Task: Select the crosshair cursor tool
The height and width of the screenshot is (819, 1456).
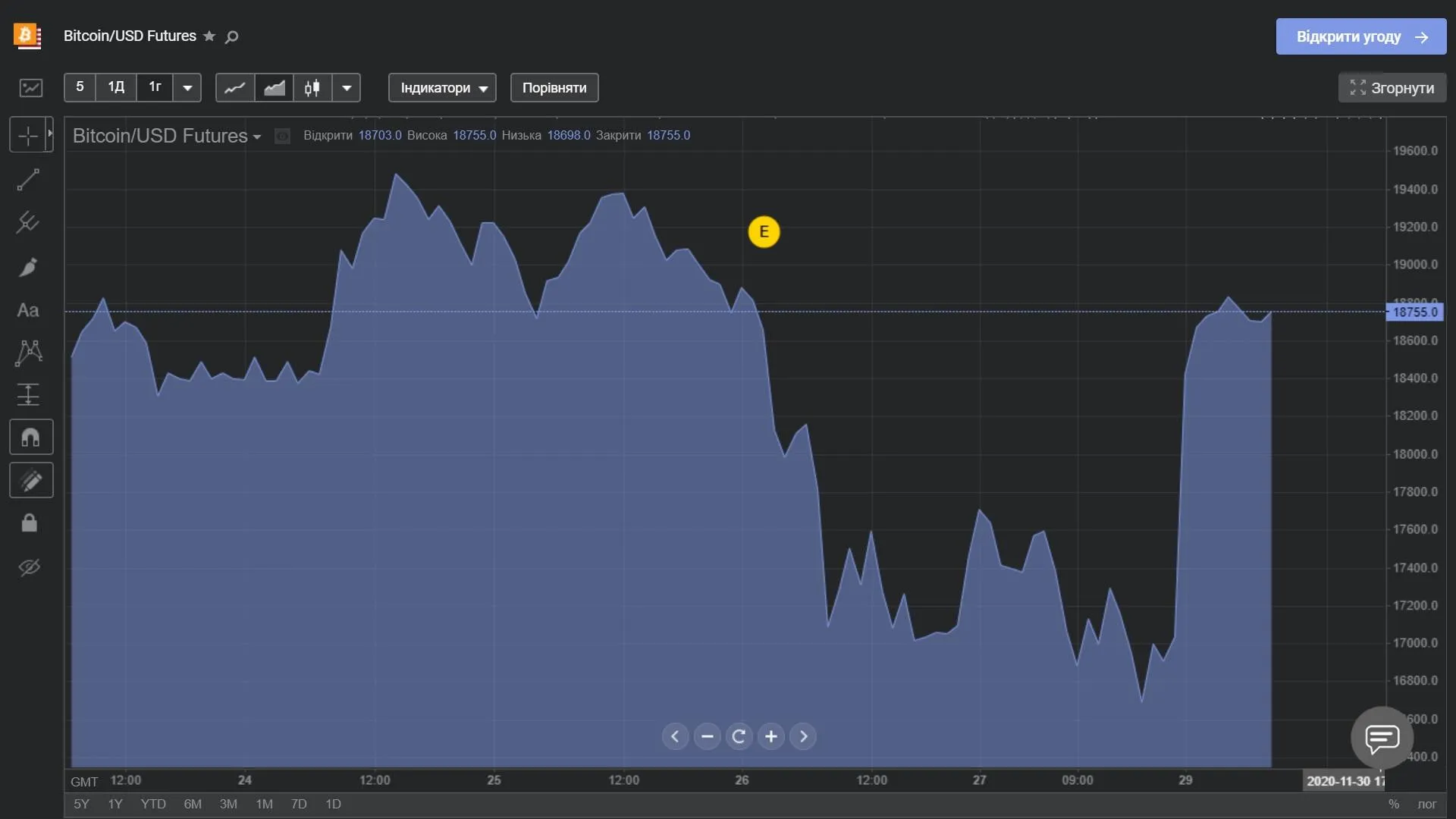Action: coord(28,136)
